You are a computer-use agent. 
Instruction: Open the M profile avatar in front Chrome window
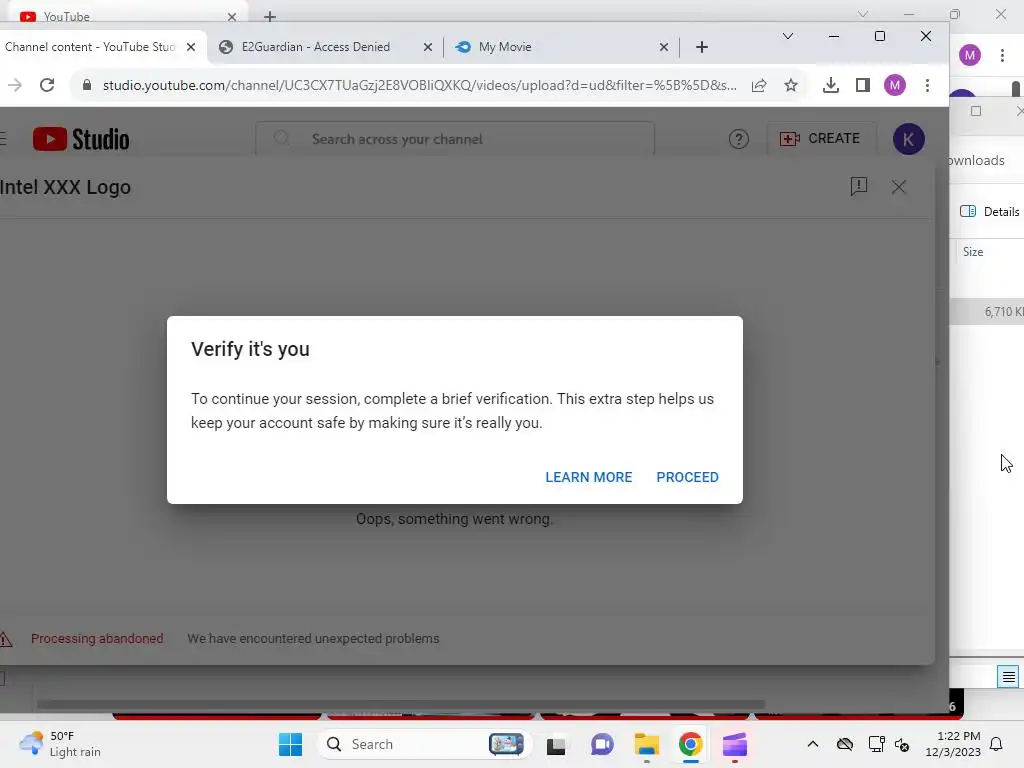coord(895,85)
